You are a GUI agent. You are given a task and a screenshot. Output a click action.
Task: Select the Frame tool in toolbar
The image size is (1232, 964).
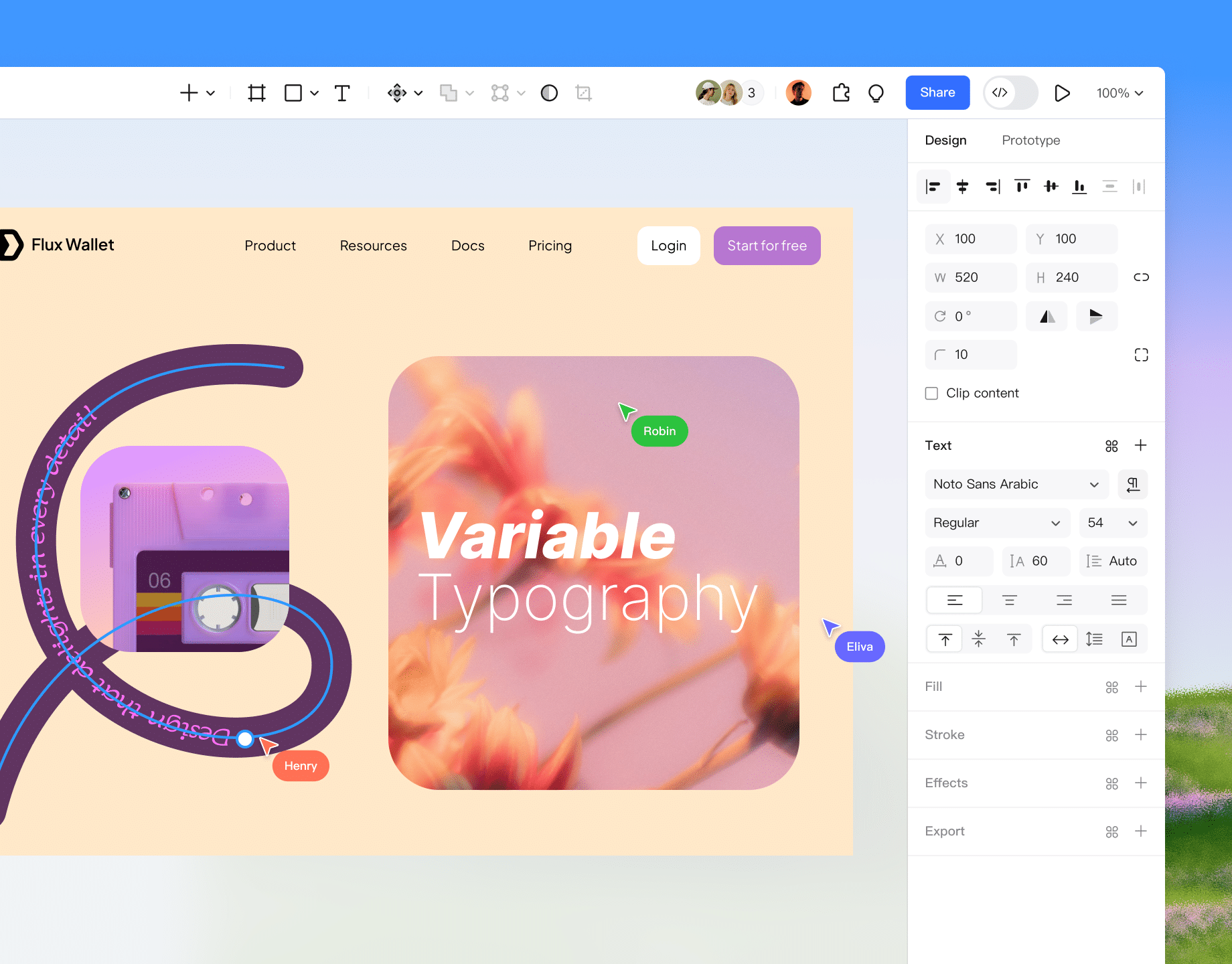[x=256, y=93]
